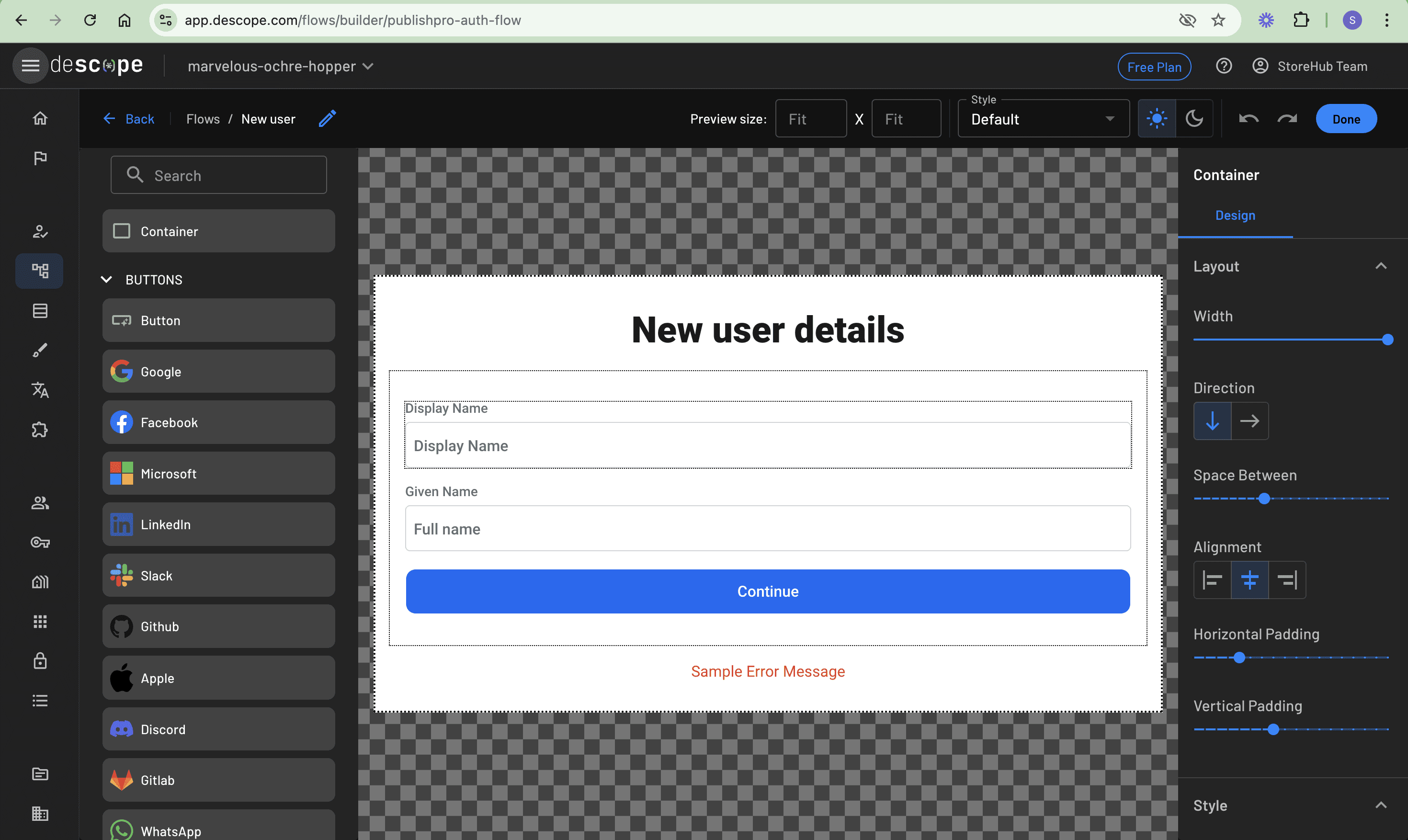This screenshot has height=840, width=1408.
Task: Set direction to horizontal arrow
Action: 1249,421
